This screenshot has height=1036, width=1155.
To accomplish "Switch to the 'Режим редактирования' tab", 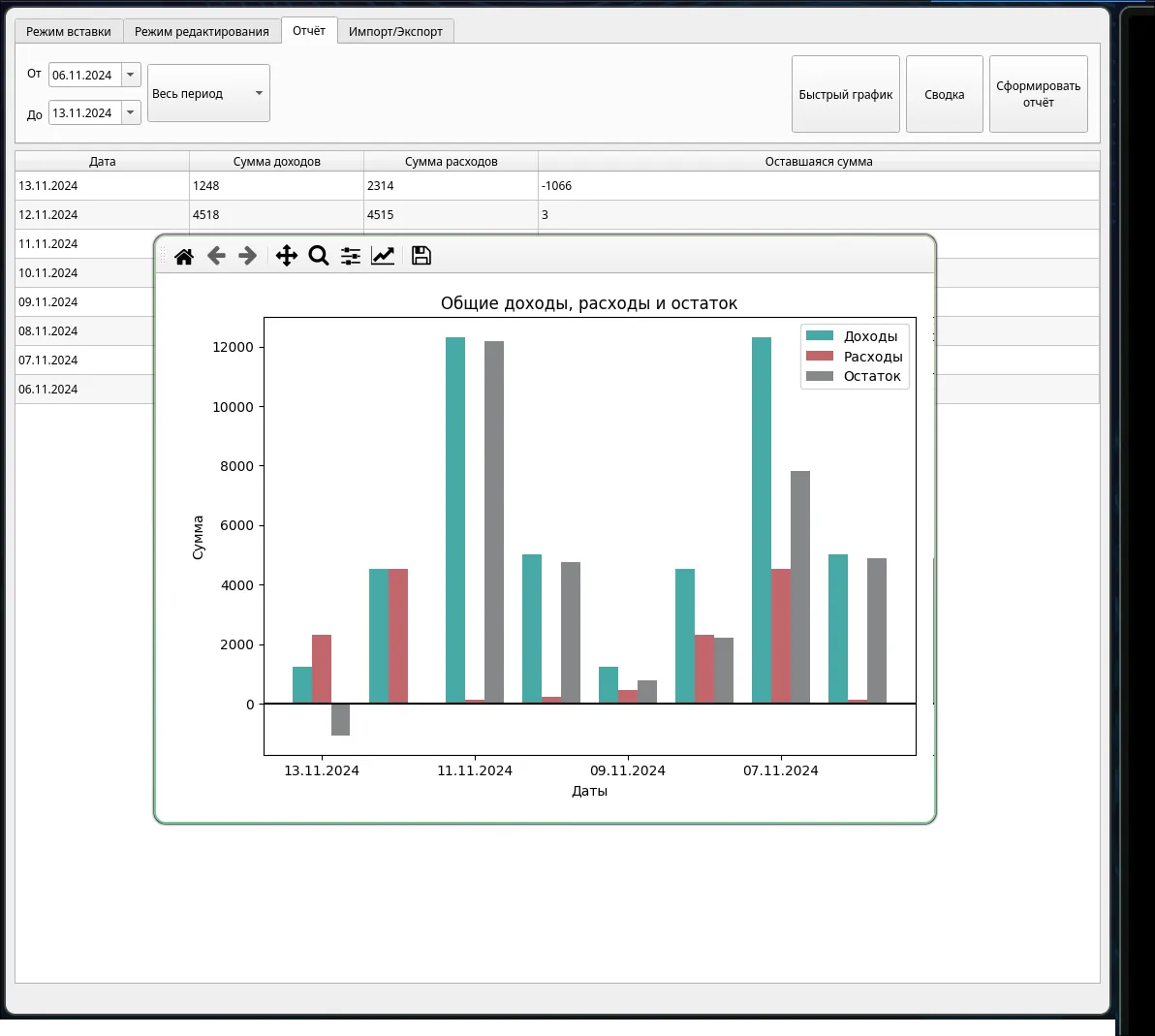I will [202, 31].
